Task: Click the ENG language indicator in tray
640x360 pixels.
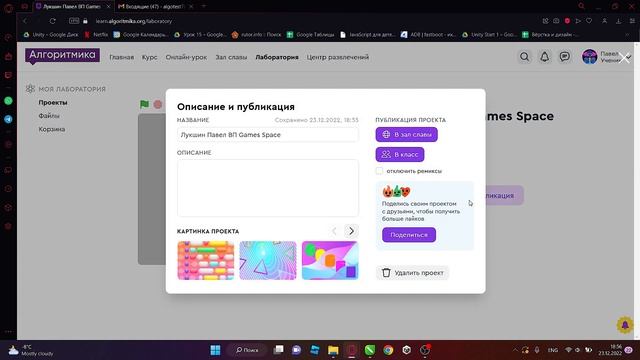Action: point(553,350)
